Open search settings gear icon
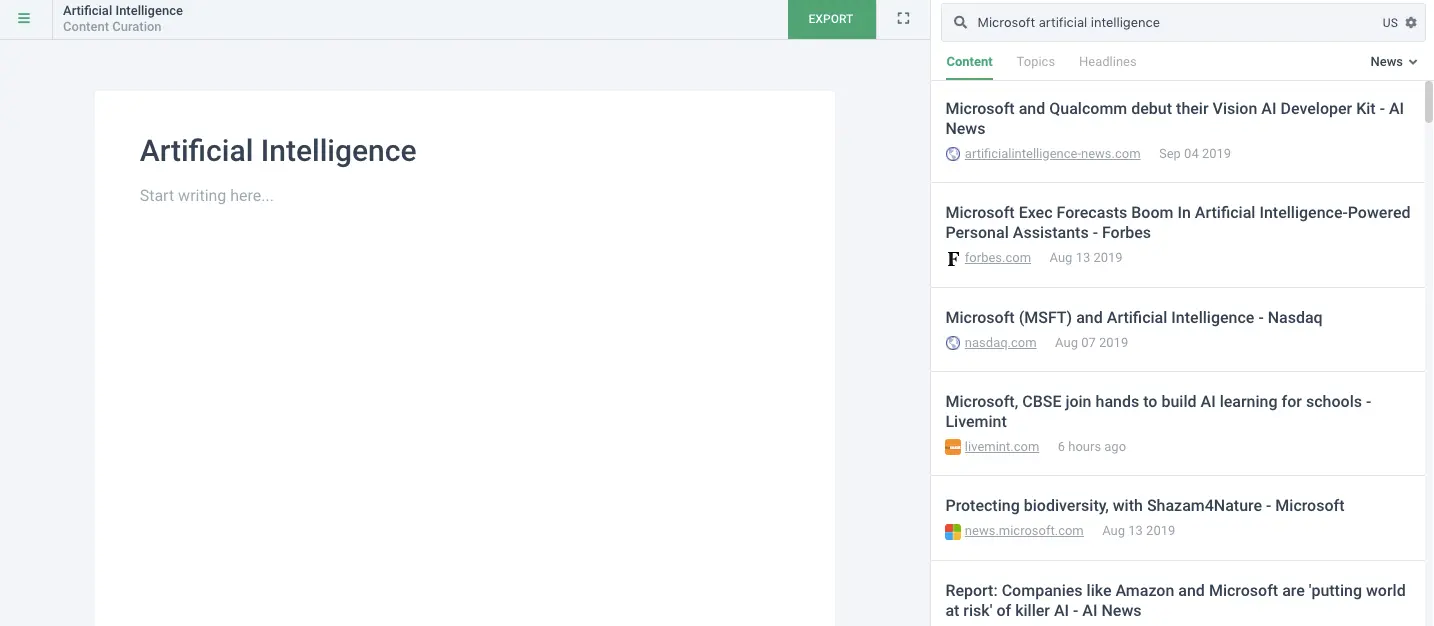 point(1411,22)
